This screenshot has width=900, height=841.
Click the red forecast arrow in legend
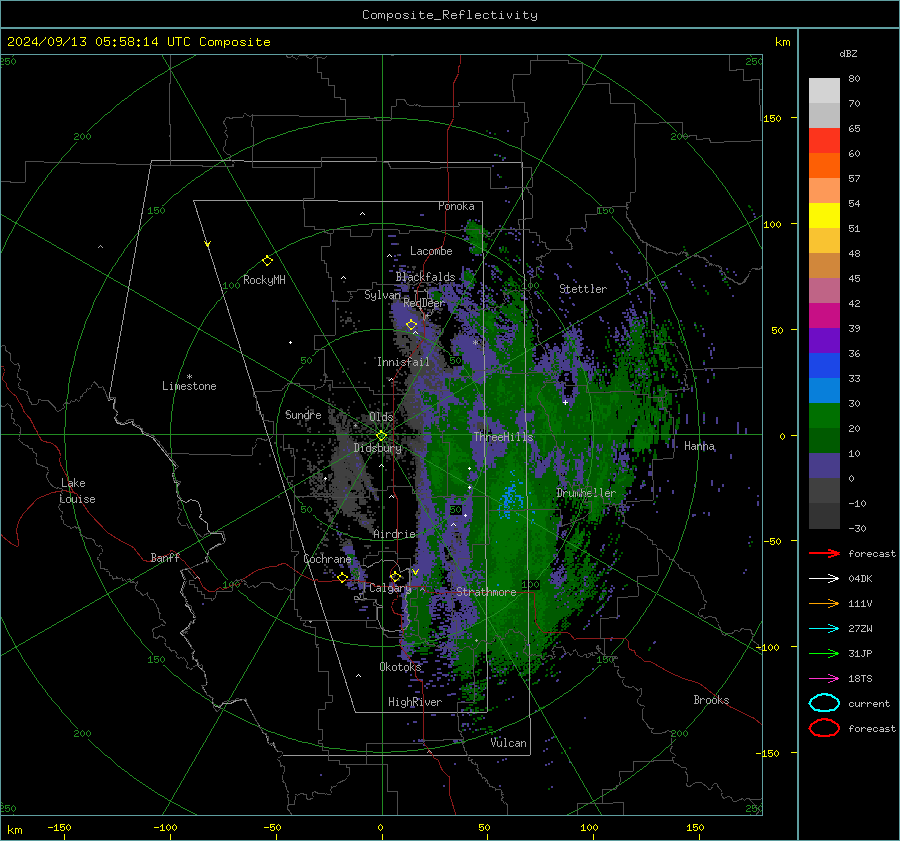click(824, 553)
